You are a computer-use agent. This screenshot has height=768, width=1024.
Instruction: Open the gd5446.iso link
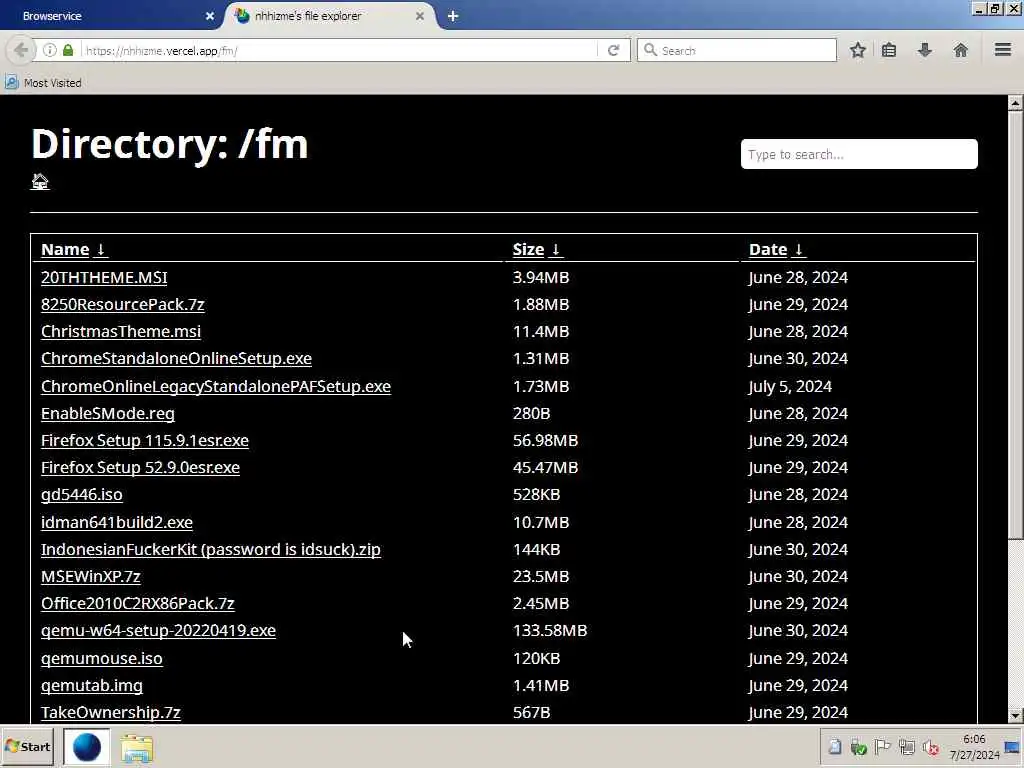click(82, 495)
